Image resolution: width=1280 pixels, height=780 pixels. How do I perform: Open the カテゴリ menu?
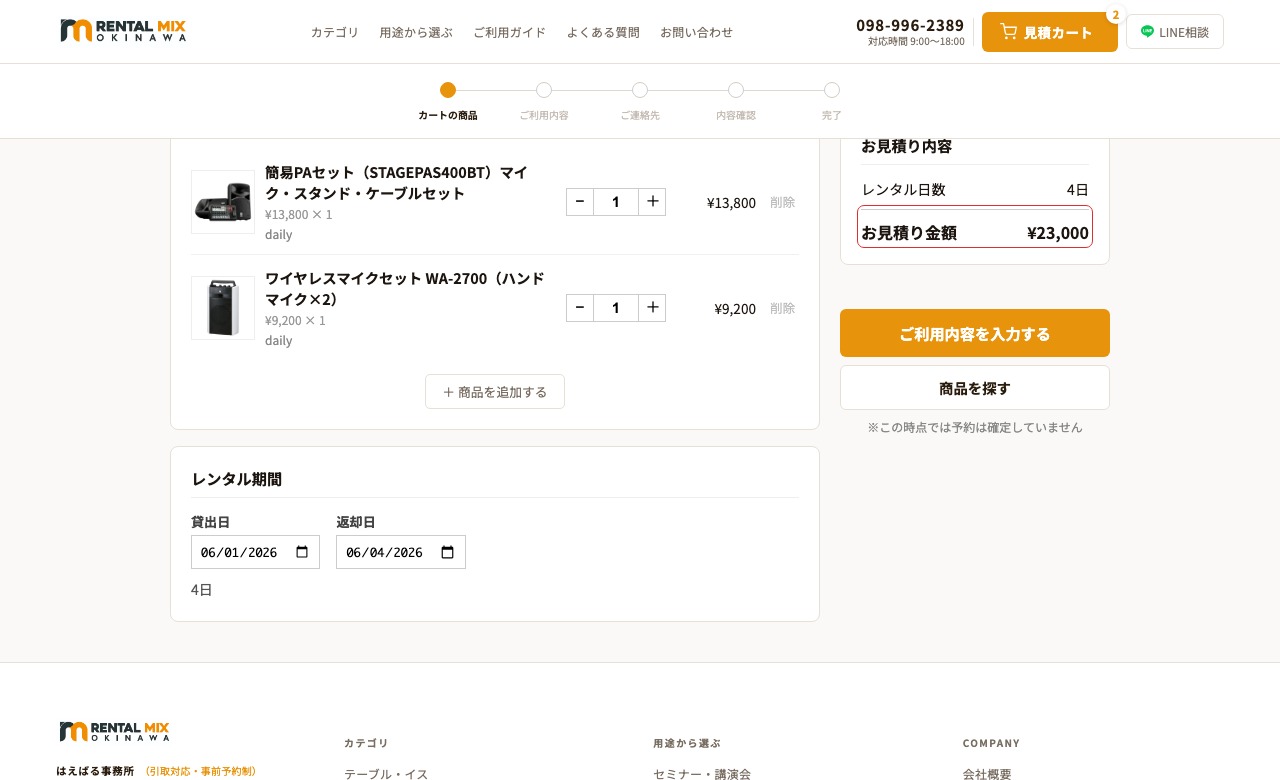coord(335,32)
